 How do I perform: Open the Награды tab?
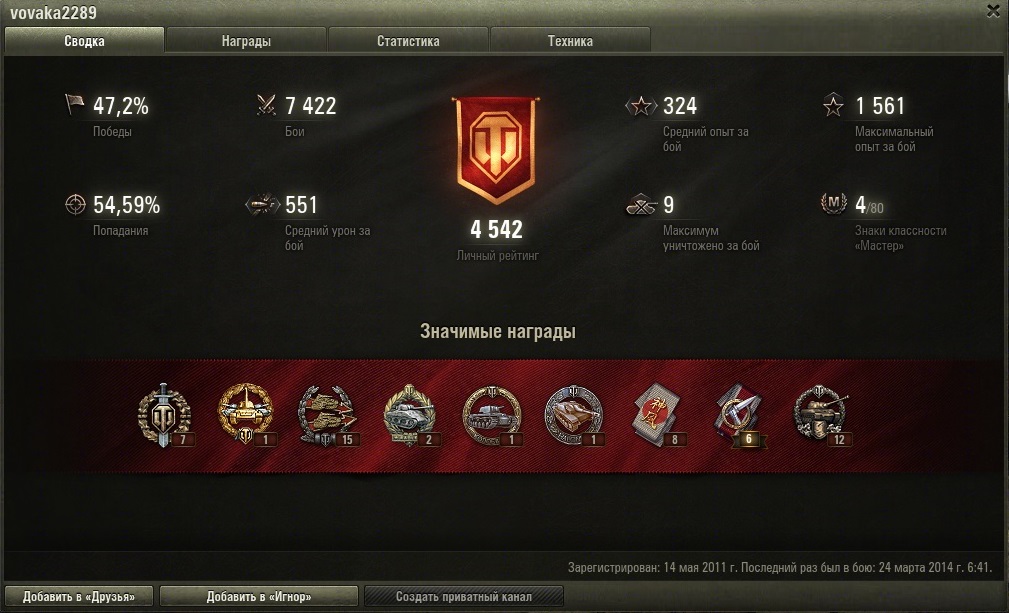[x=246, y=41]
